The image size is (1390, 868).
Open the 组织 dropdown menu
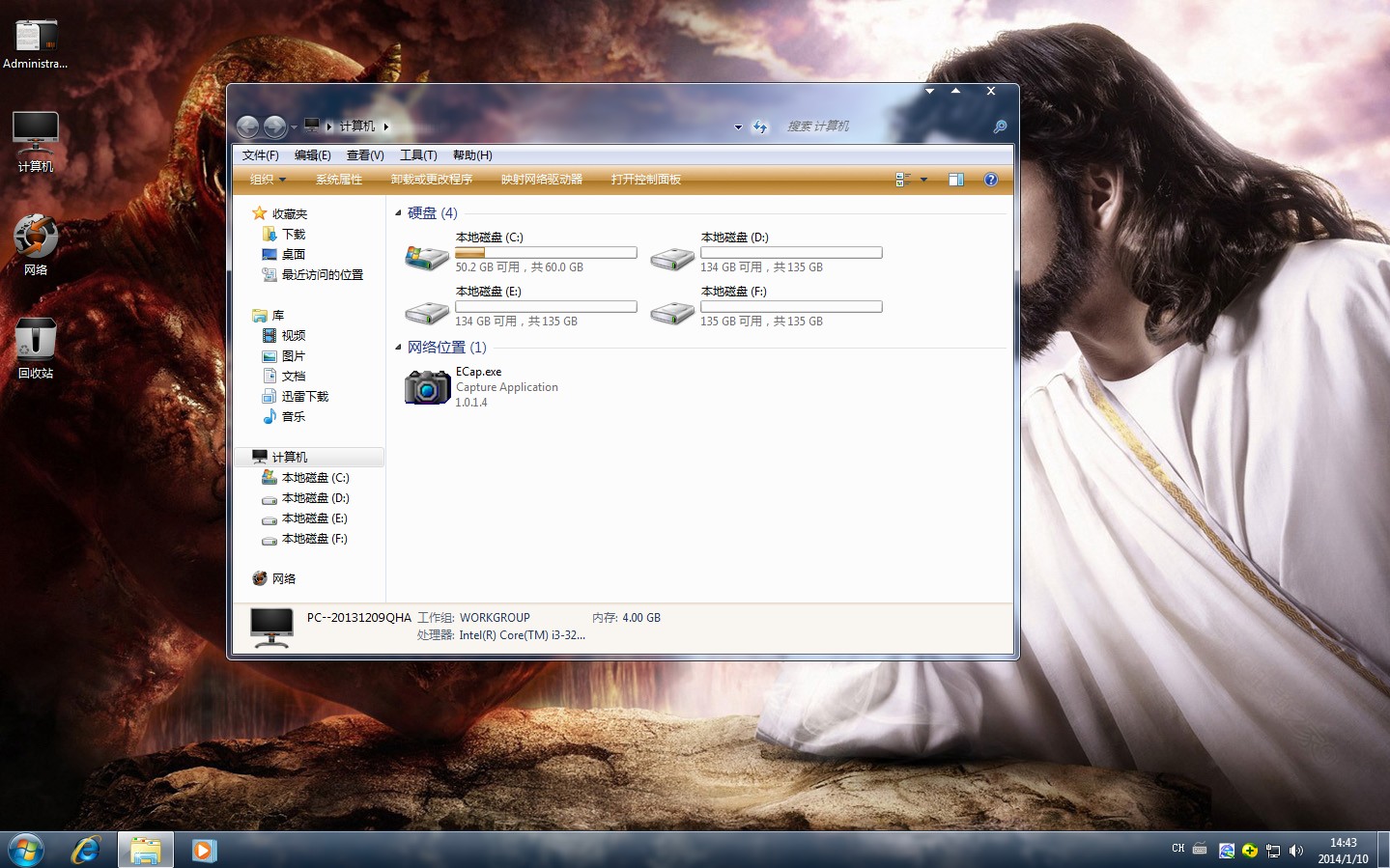[x=268, y=180]
